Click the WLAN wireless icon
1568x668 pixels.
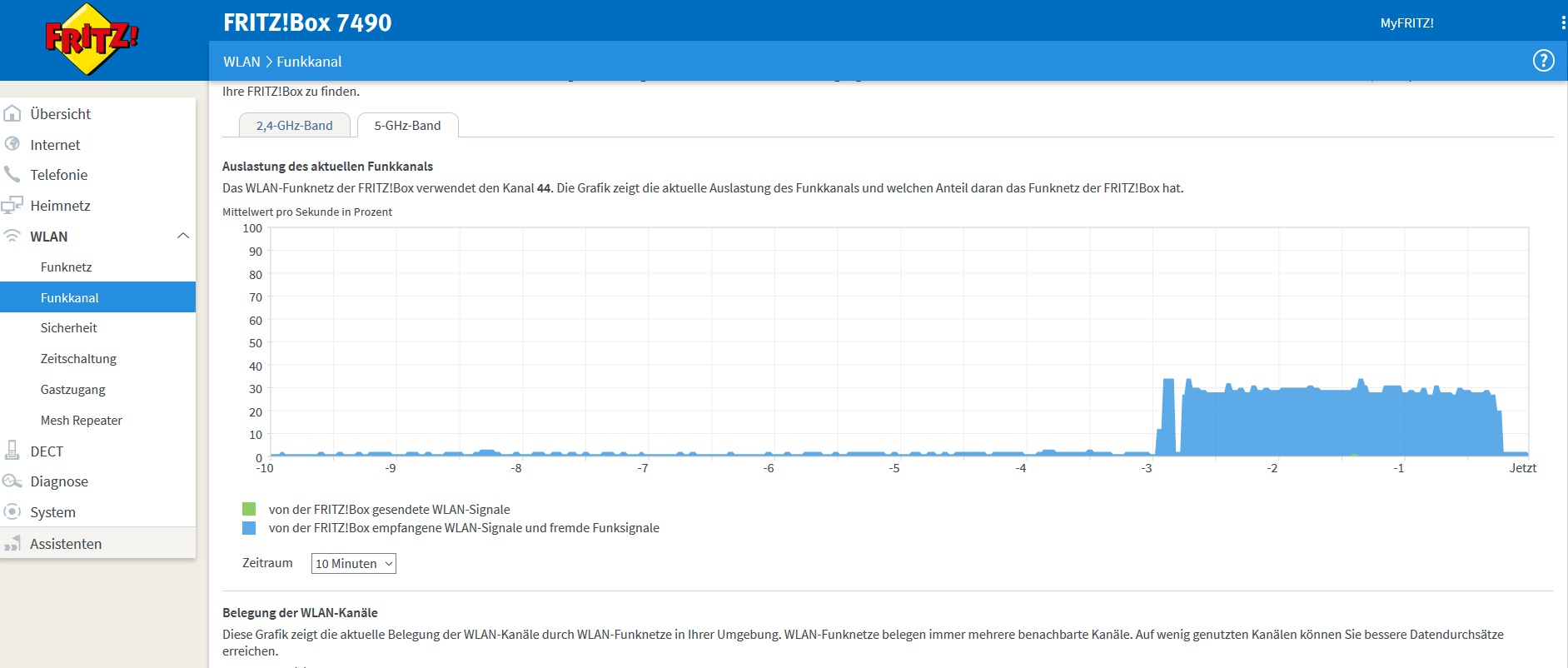[x=12, y=236]
